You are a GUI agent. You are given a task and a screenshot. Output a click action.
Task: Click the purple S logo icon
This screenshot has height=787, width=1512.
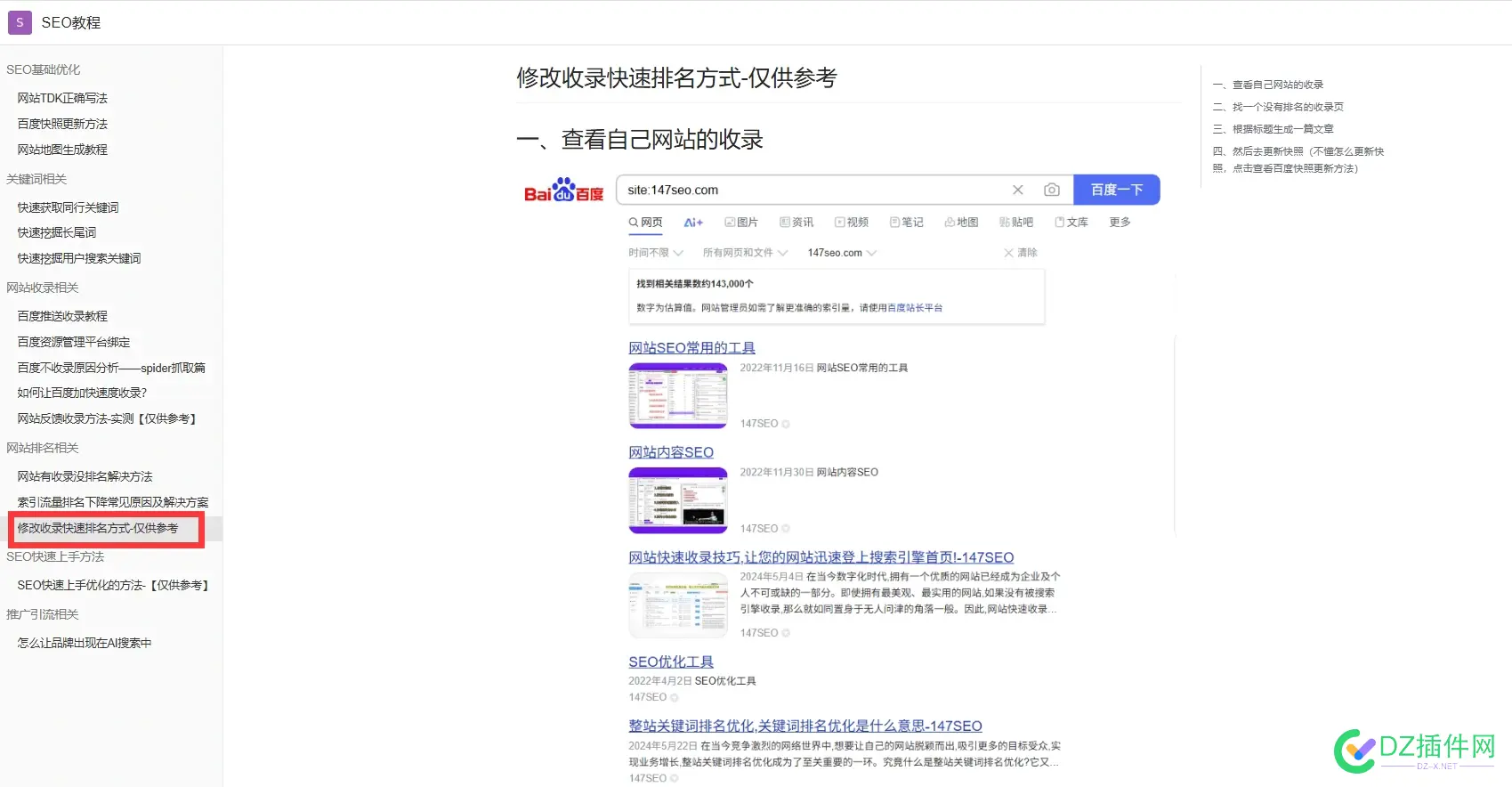point(20,22)
